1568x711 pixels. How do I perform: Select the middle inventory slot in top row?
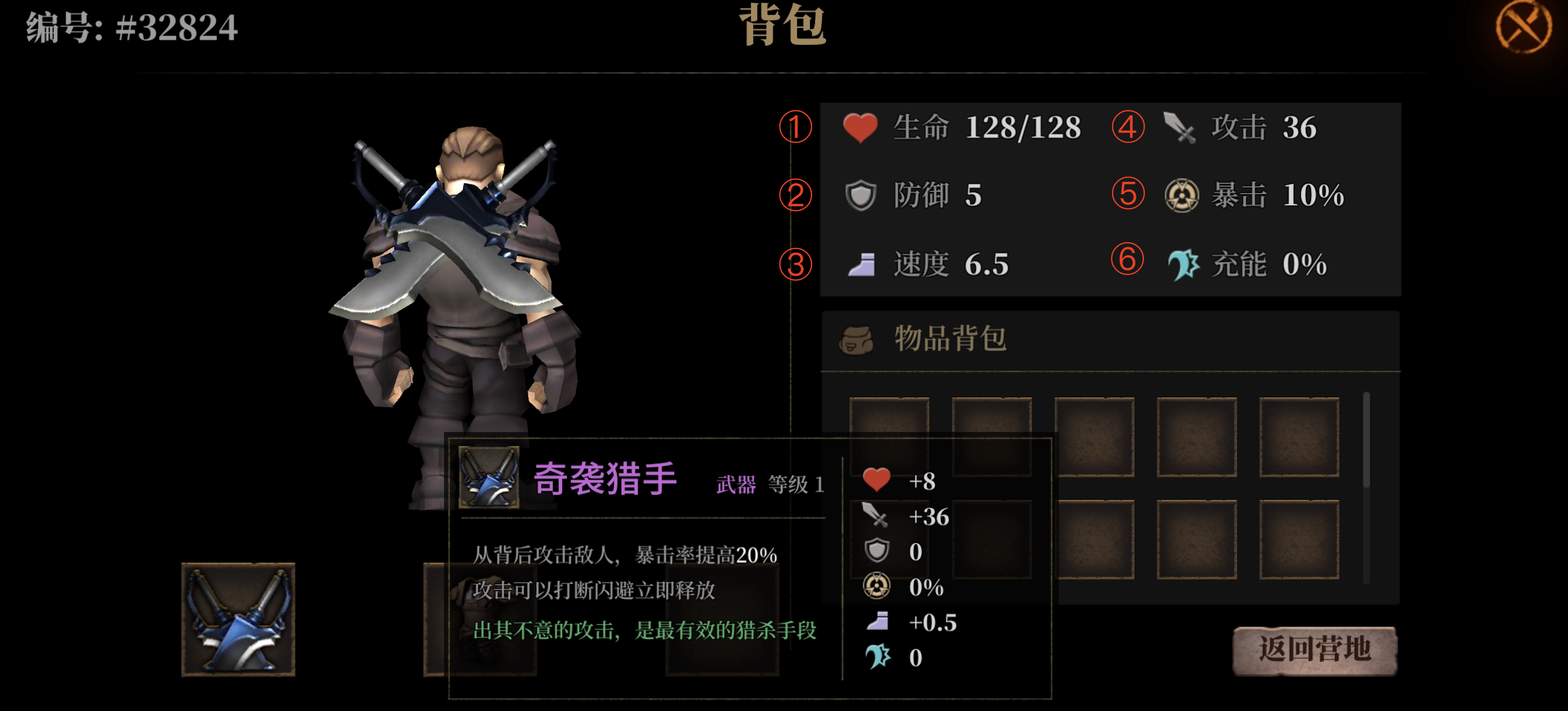click(x=1094, y=437)
